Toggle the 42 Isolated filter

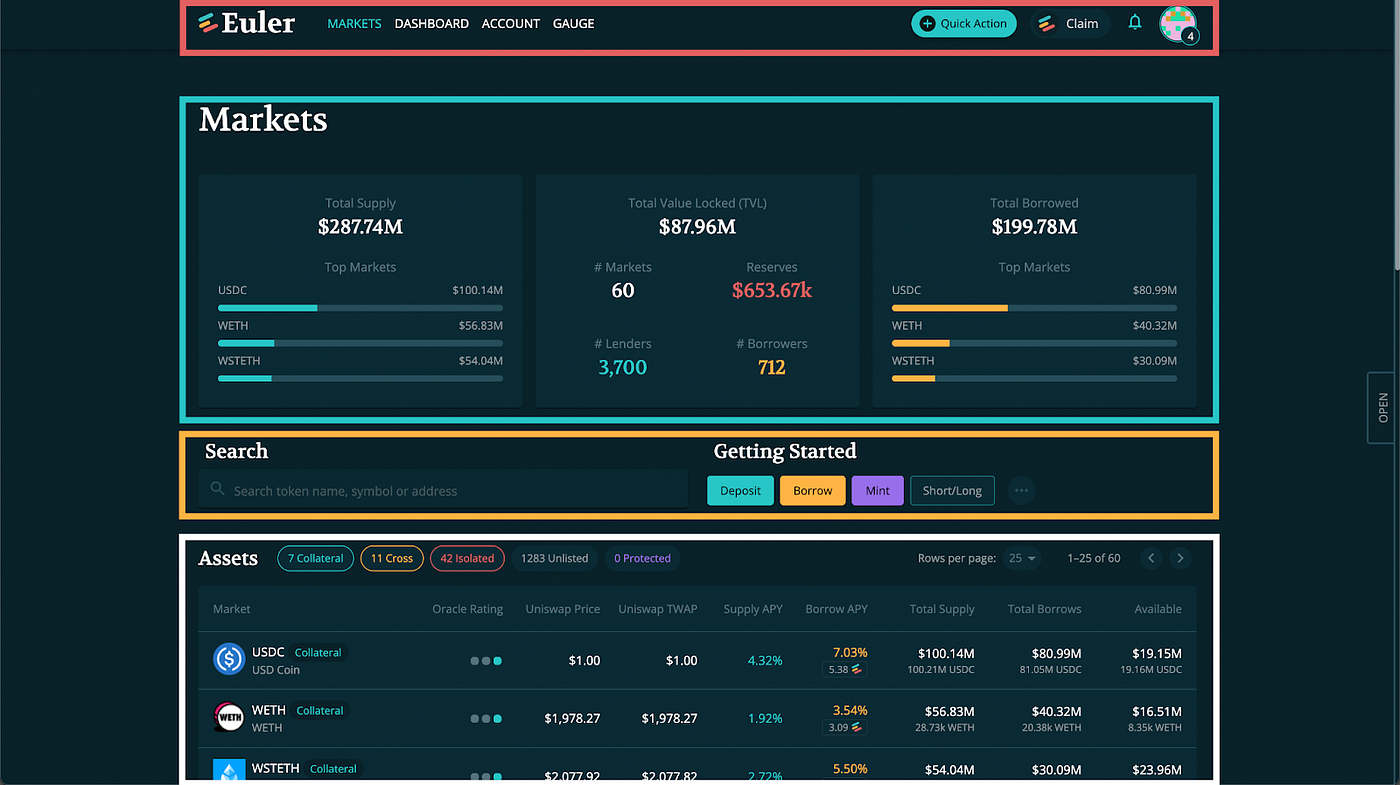click(x=467, y=558)
